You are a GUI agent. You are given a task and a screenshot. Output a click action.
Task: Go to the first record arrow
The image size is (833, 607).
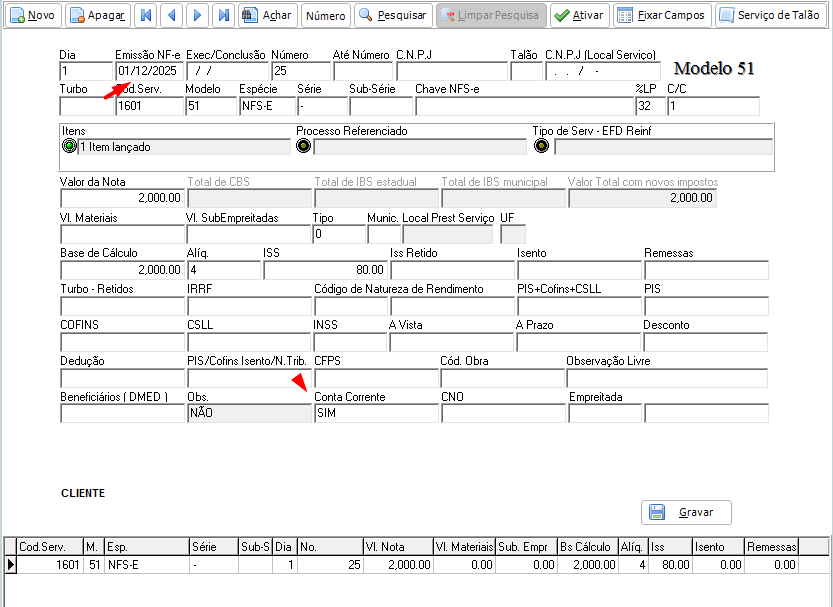(146, 15)
